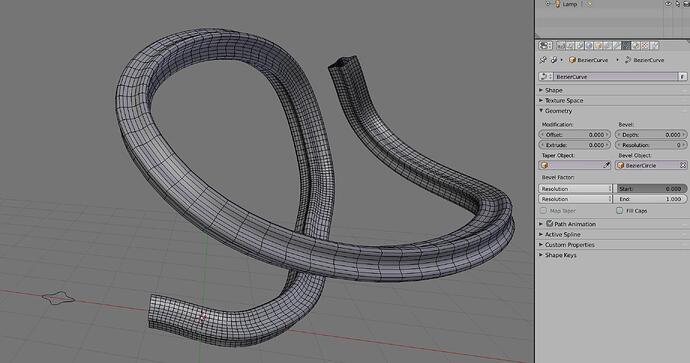Increase Depth with its right arrow
Screen dimensions: 690x363
coord(684,135)
